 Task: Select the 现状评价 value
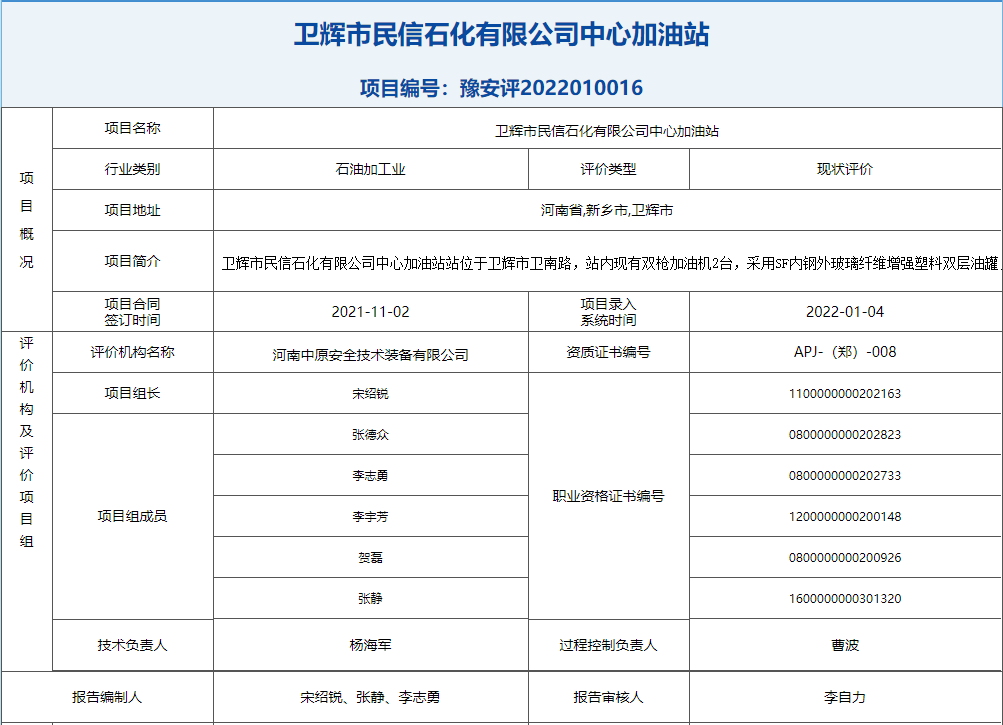(845, 169)
